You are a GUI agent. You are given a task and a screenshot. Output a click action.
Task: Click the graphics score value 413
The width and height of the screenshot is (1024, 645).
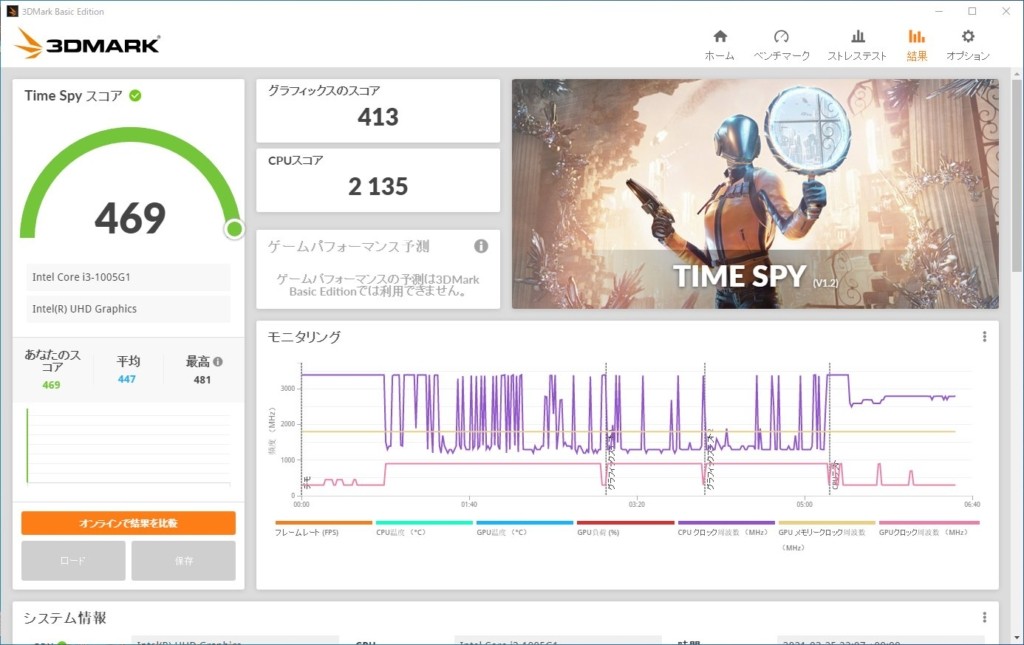(x=378, y=117)
